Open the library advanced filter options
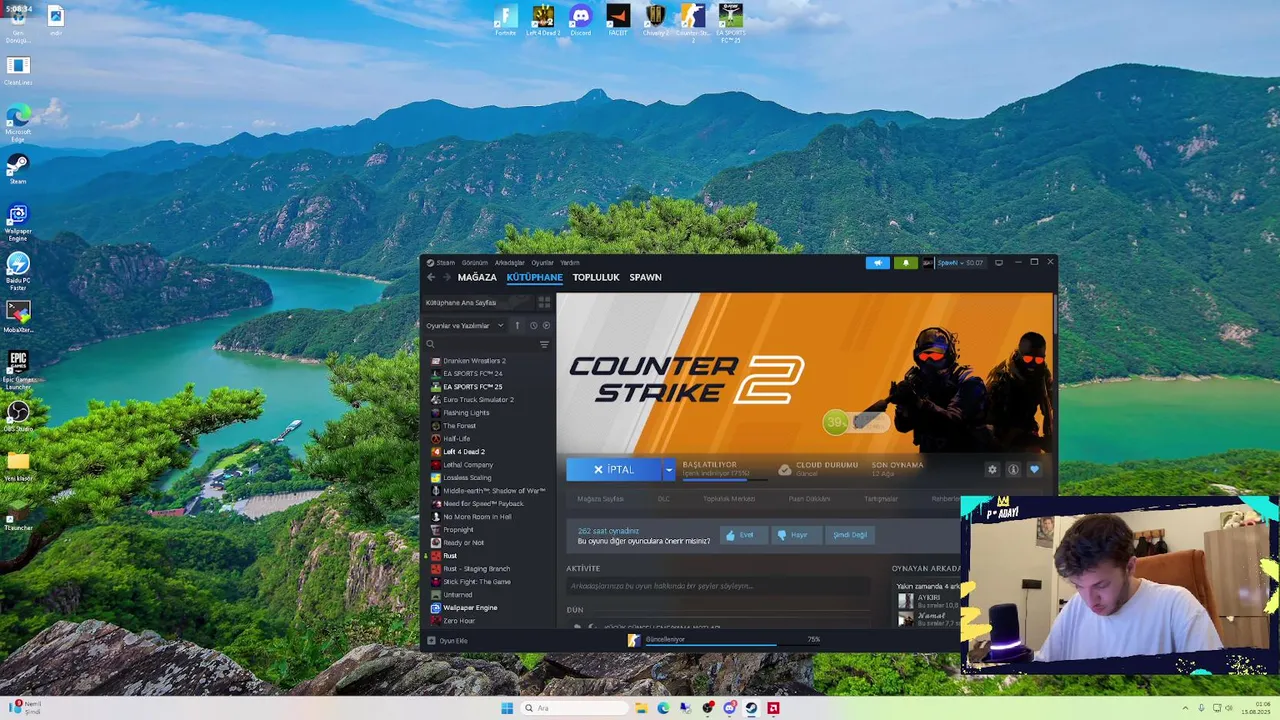1280x720 pixels. 544,344
